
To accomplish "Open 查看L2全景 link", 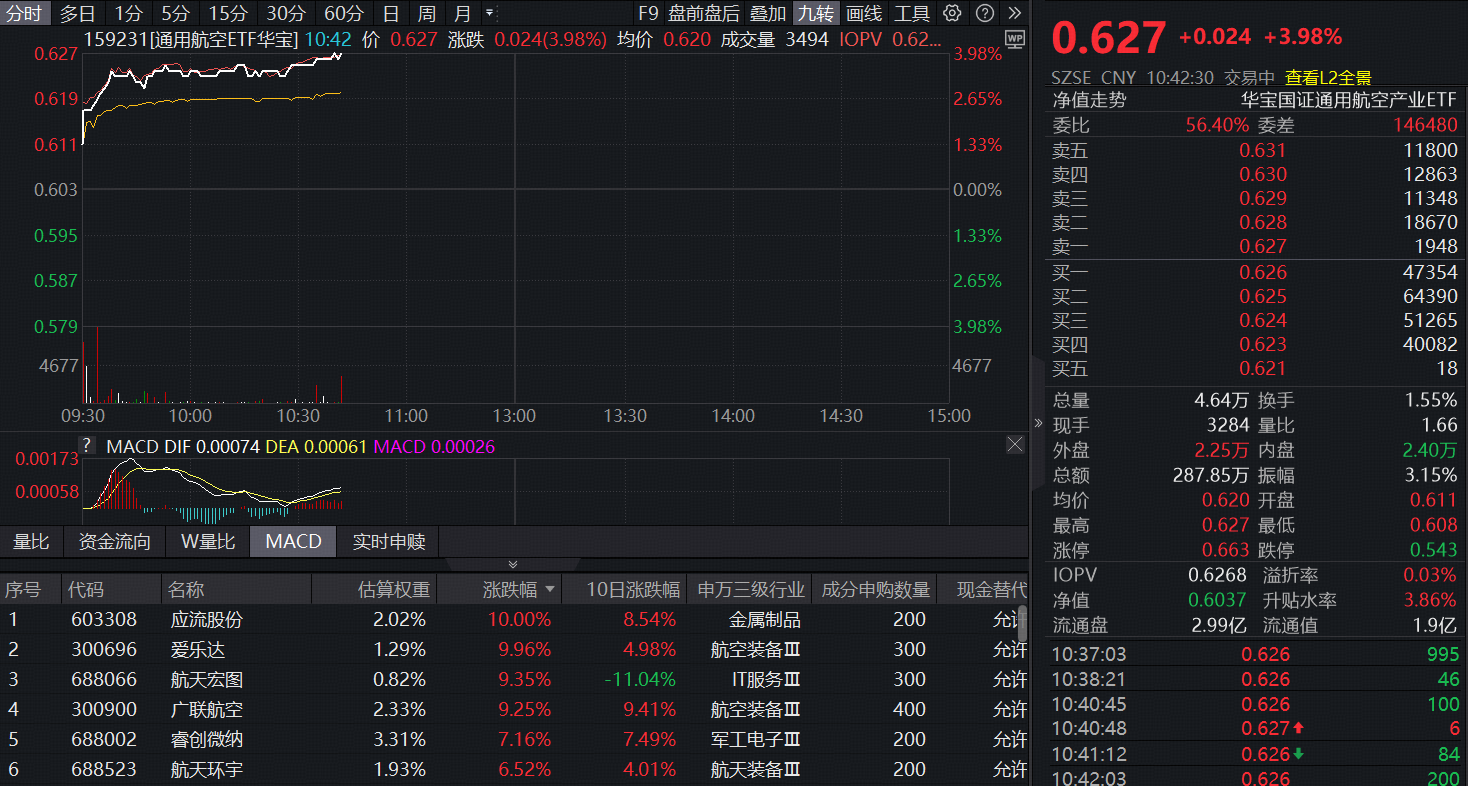I will click(x=1328, y=77).
